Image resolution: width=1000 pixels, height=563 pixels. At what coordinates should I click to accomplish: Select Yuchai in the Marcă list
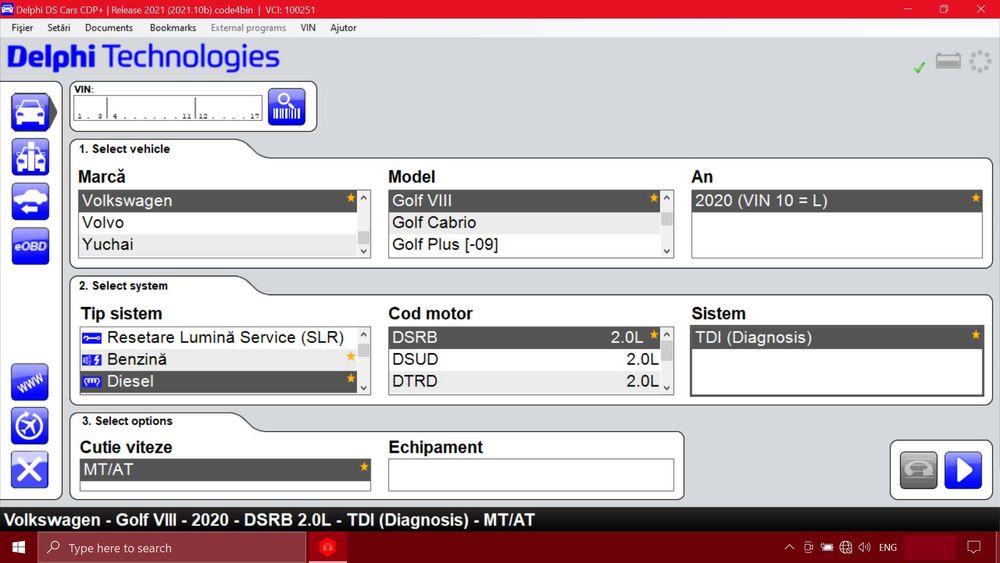coord(217,244)
